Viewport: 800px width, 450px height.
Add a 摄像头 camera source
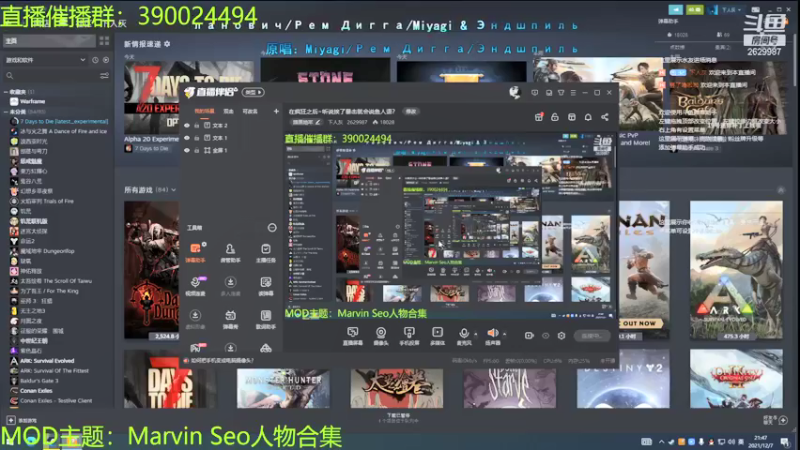381,336
